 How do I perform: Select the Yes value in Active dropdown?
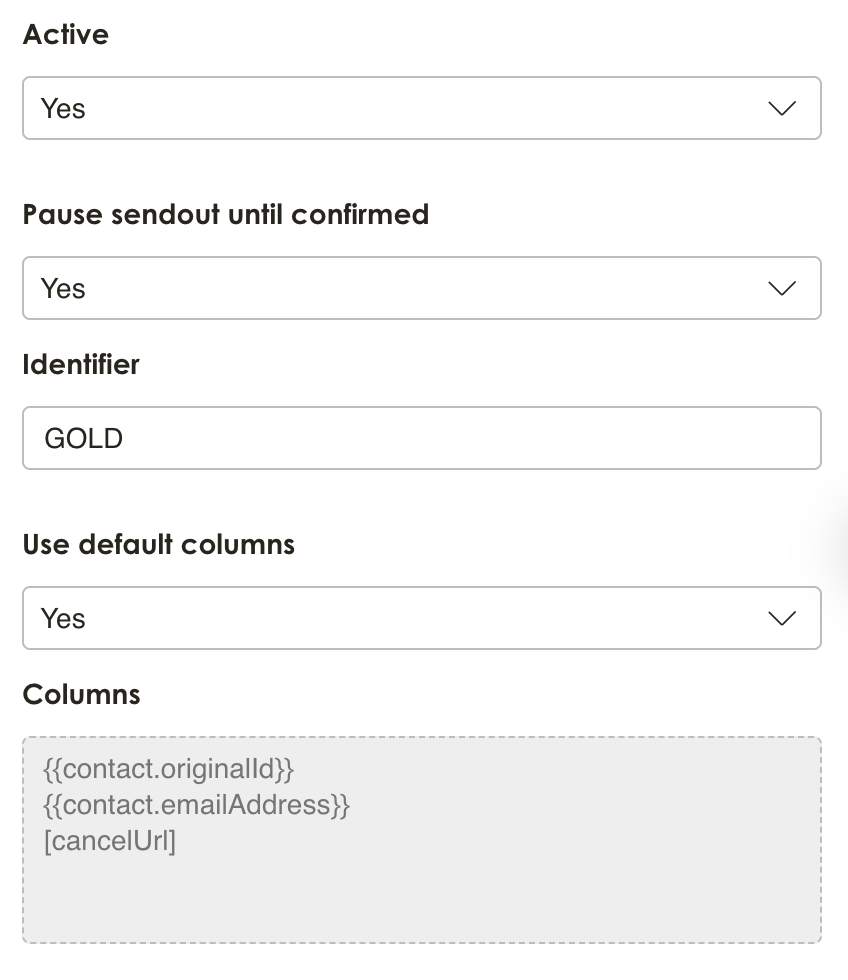click(x=63, y=109)
